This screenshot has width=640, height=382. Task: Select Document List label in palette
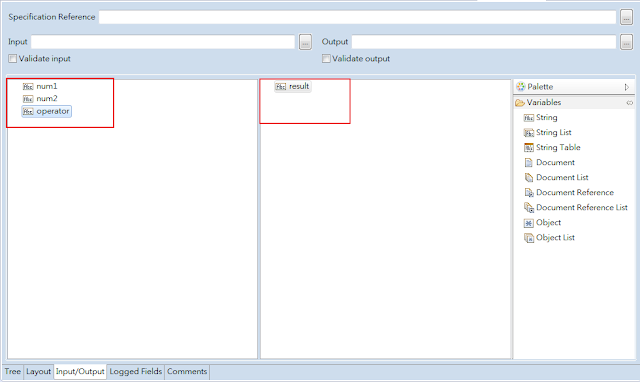point(562,178)
